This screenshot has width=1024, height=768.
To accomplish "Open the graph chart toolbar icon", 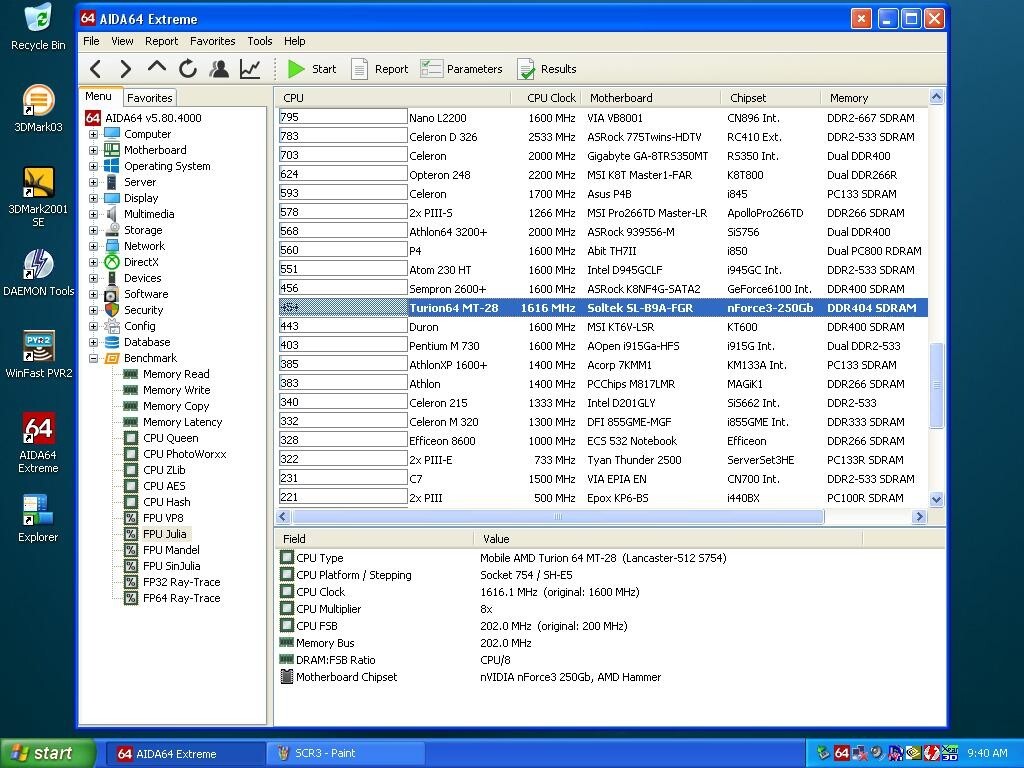I will (x=250, y=69).
